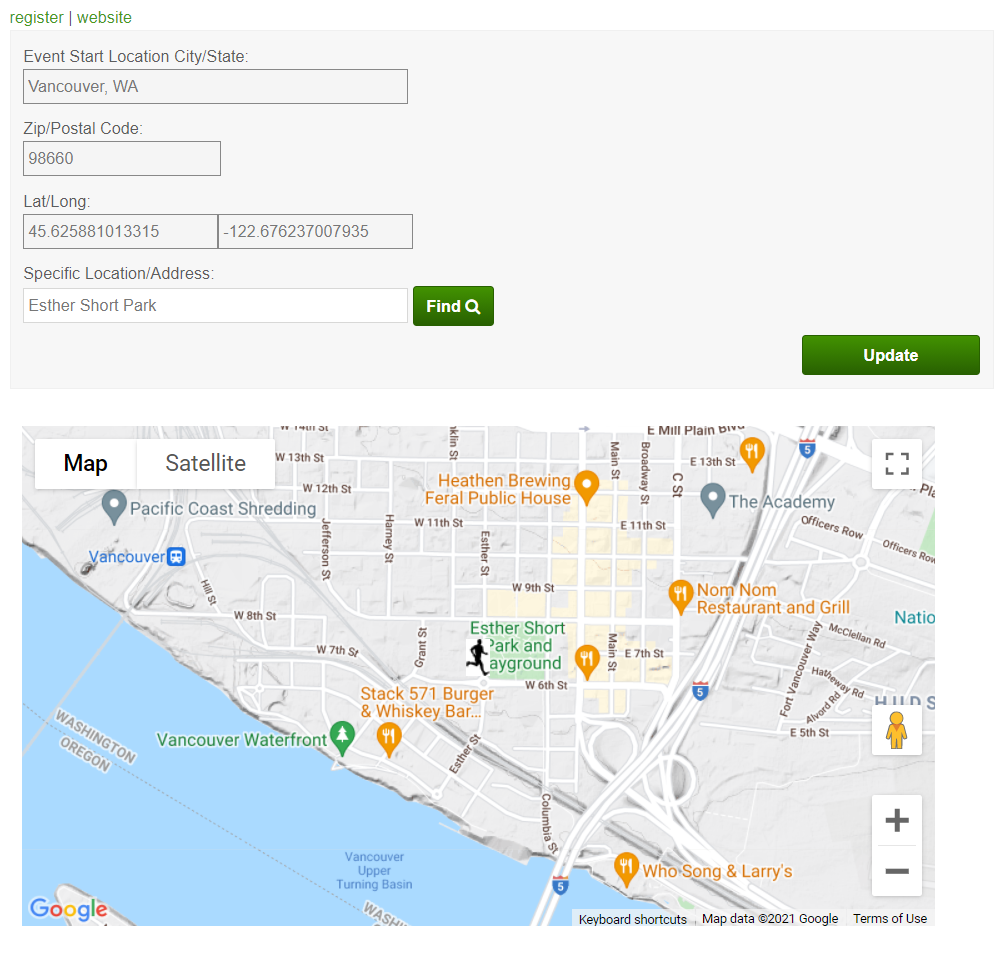Select the Heathen Brewing Feral Public House pin
Screen dimensions: 1002x961
coord(587,488)
